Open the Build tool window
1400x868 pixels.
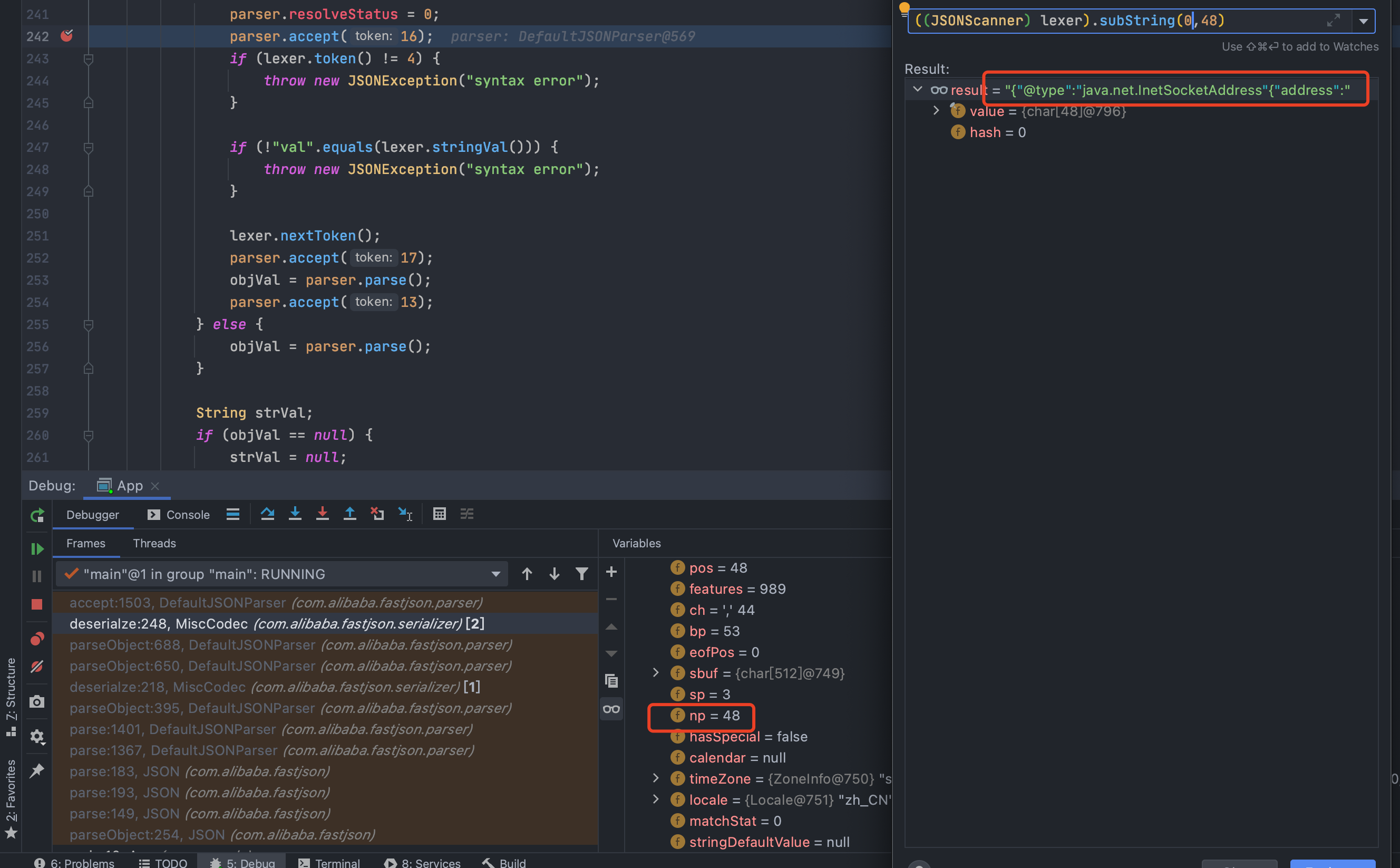(x=504, y=862)
